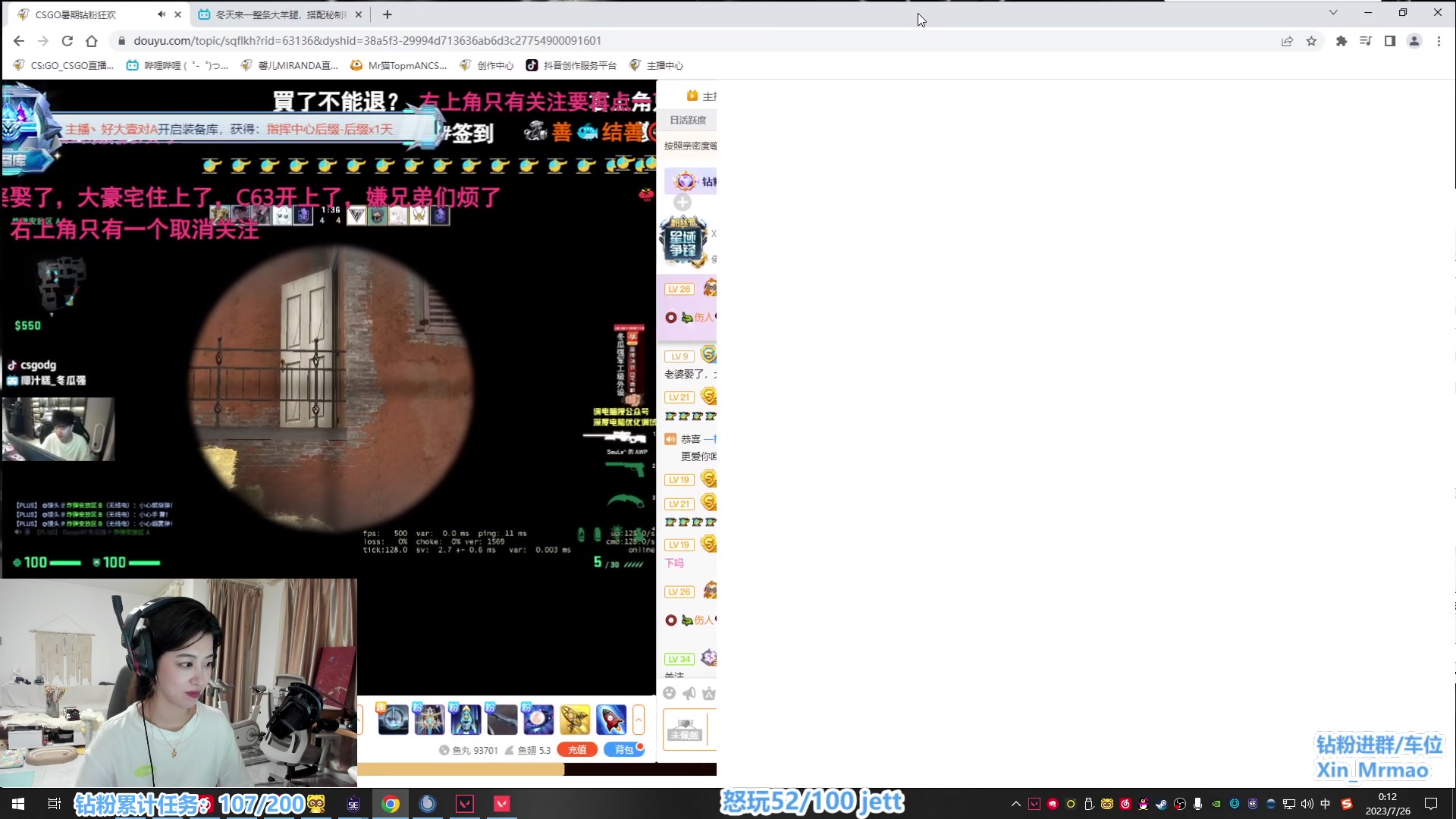Open the Chrome three-dot menu
Screen dimensions: 1456x819
coord(1439,41)
